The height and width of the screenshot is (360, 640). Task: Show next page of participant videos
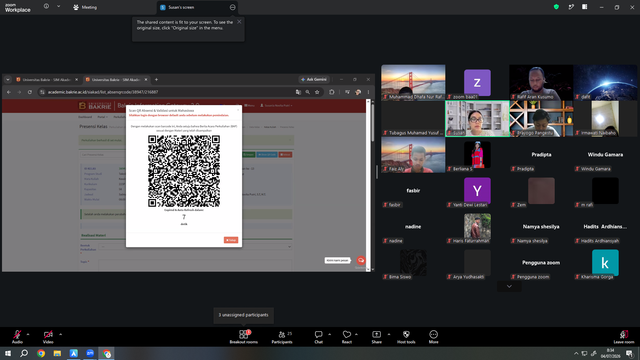(x=509, y=287)
